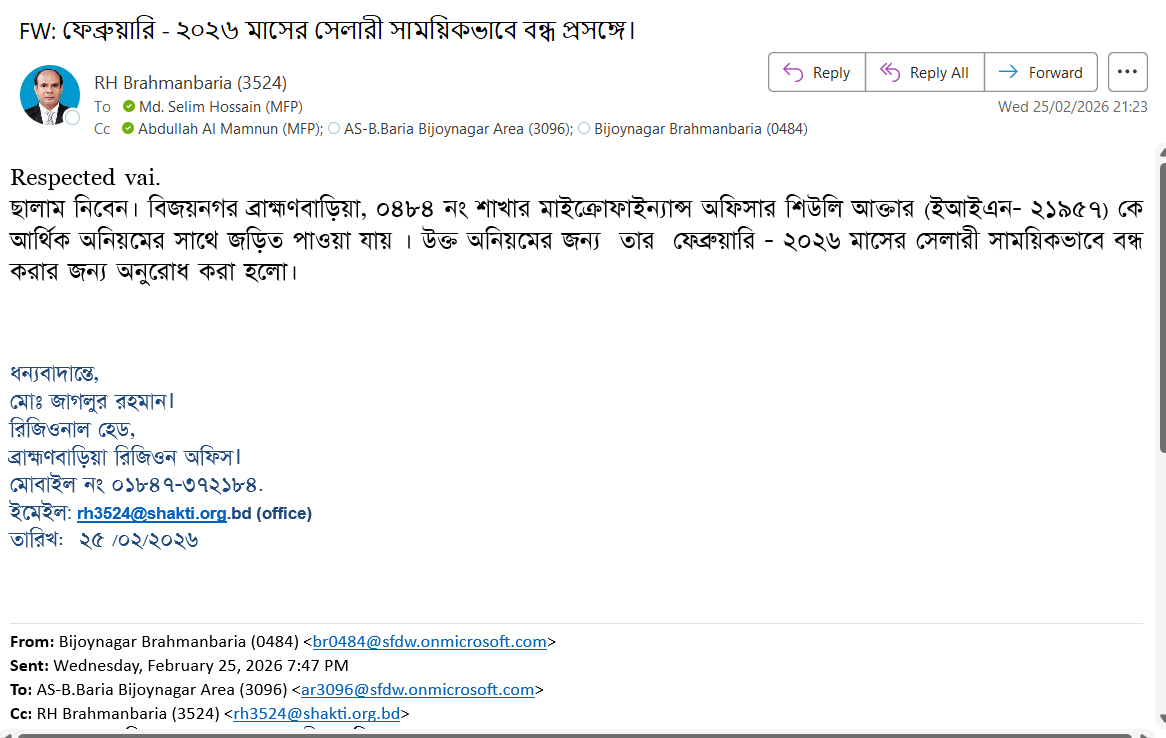Open the rh3524@shakti.org signature email link
Viewport: 1166px width, 738px height.
point(151,514)
